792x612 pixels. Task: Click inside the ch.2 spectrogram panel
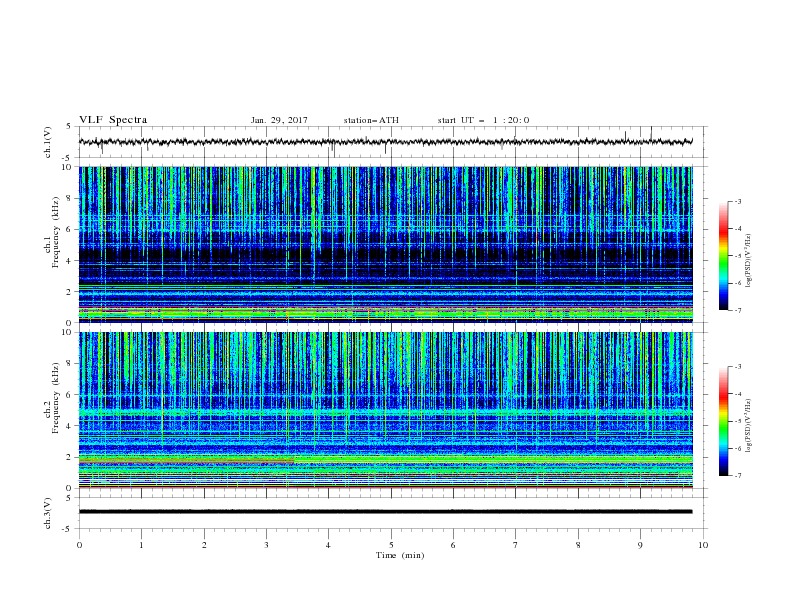pyautogui.click(x=385, y=410)
